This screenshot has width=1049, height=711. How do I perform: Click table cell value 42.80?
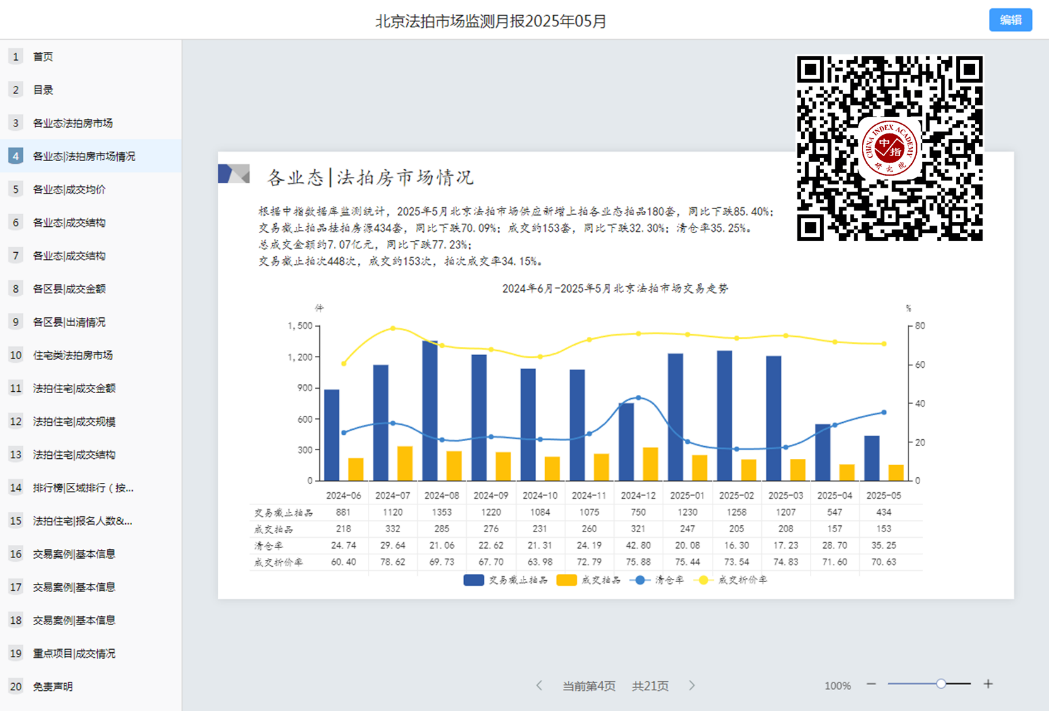coord(638,546)
